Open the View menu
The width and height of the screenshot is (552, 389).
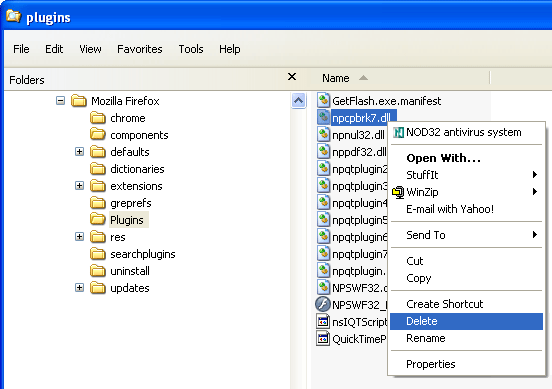click(90, 49)
